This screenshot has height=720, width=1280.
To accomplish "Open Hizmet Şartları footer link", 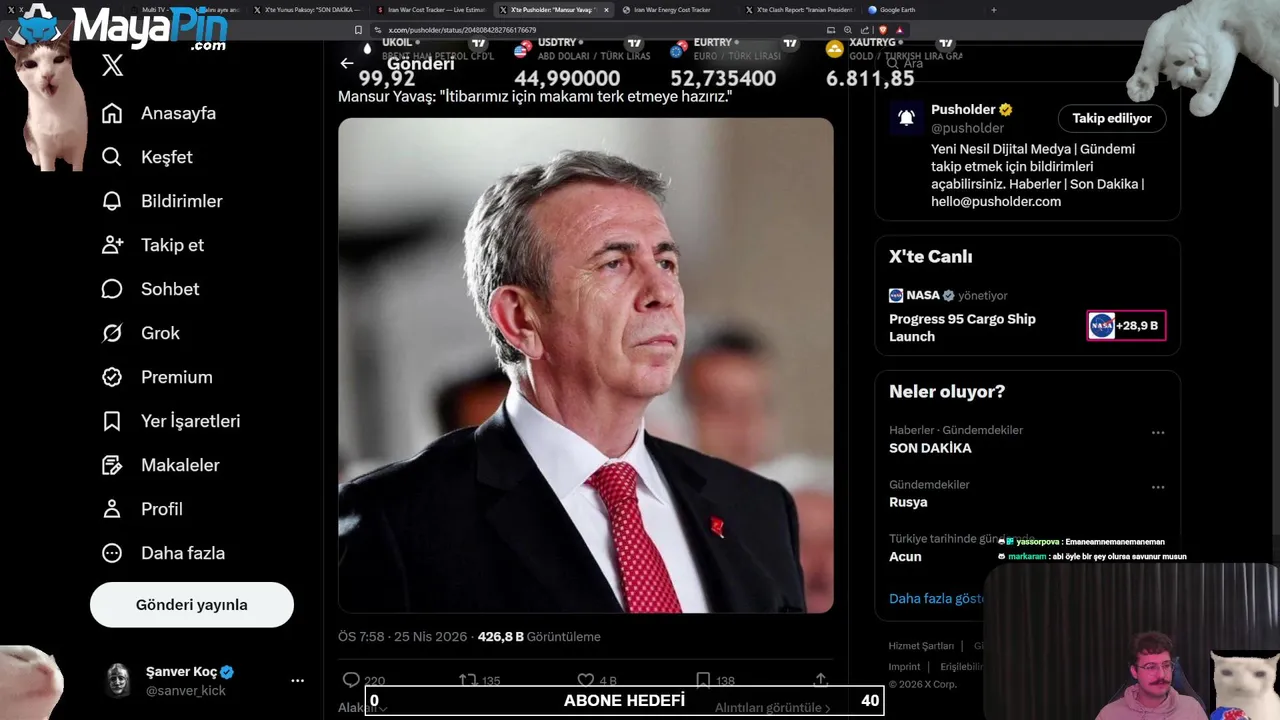I will pos(921,646).
